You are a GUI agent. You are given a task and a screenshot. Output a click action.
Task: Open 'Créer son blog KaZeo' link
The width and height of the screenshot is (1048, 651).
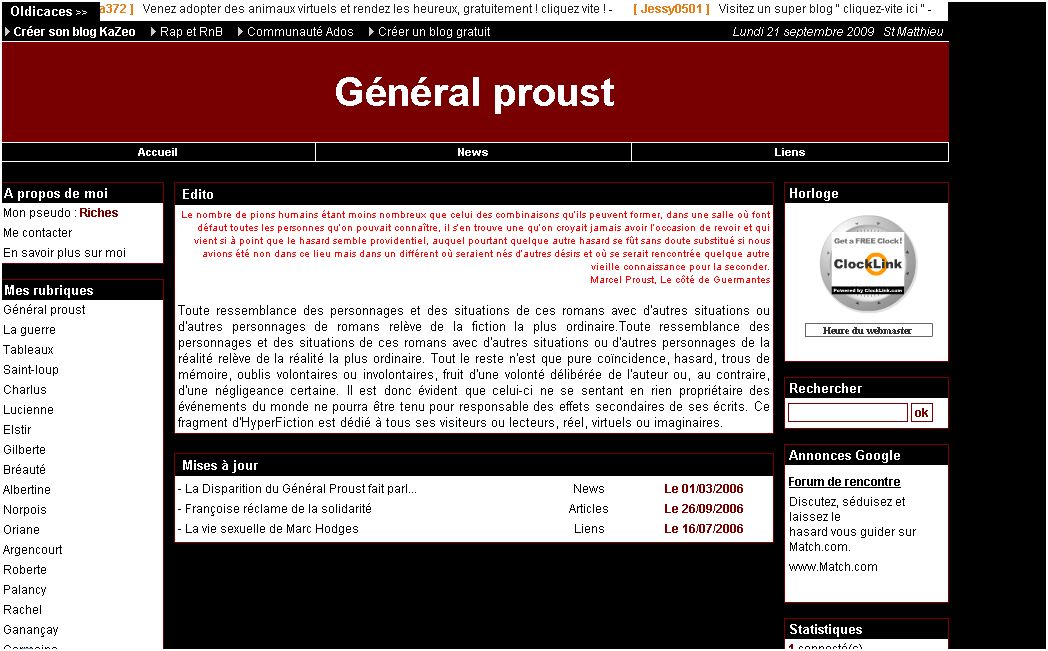point(74,32)
